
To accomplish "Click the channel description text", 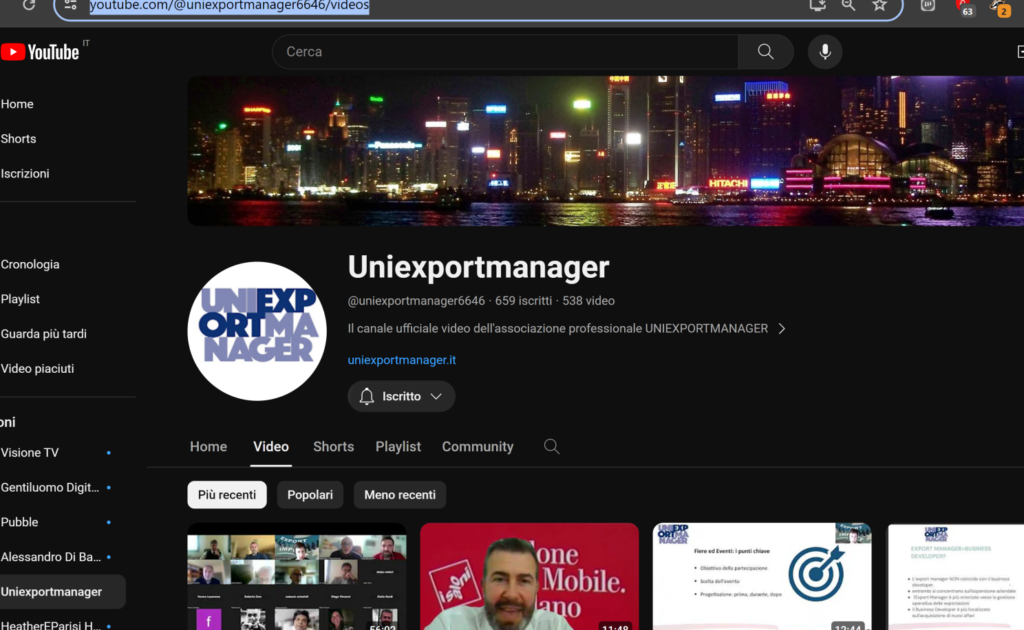I will click(558, 328).
